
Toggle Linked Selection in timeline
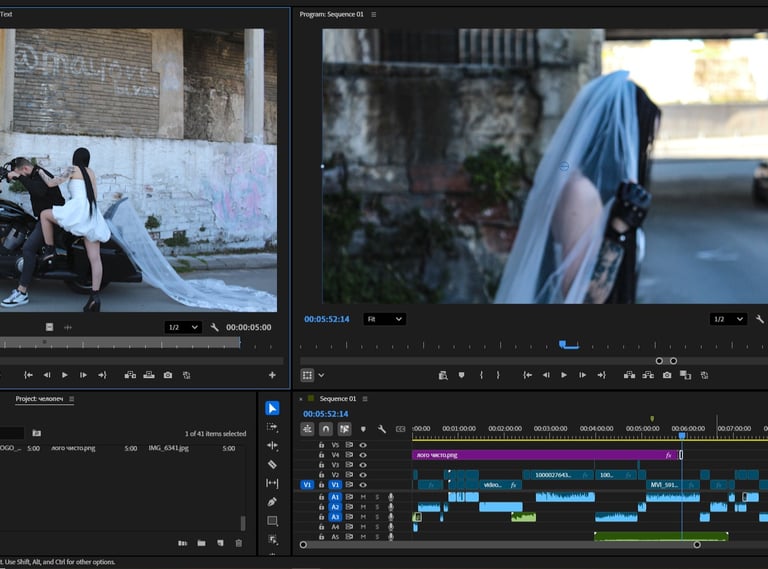tap(344, 429)
